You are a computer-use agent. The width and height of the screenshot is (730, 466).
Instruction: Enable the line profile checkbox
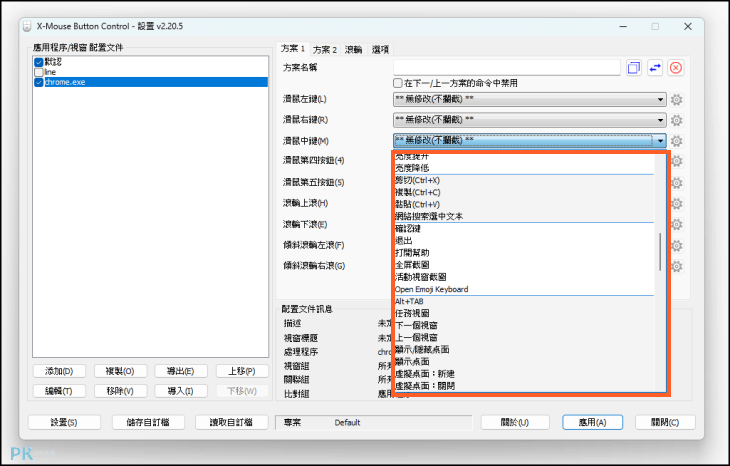(39, 72)
